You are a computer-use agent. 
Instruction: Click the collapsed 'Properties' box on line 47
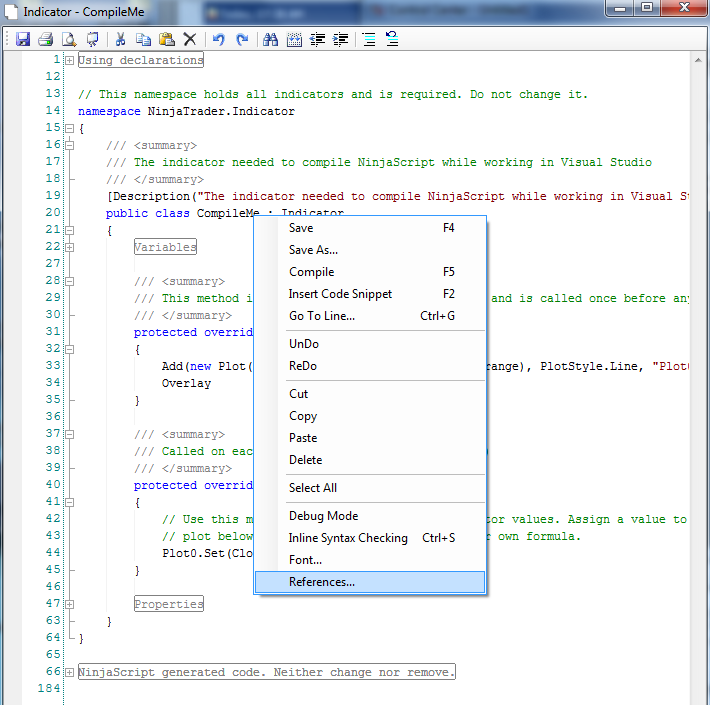(169, 604)
